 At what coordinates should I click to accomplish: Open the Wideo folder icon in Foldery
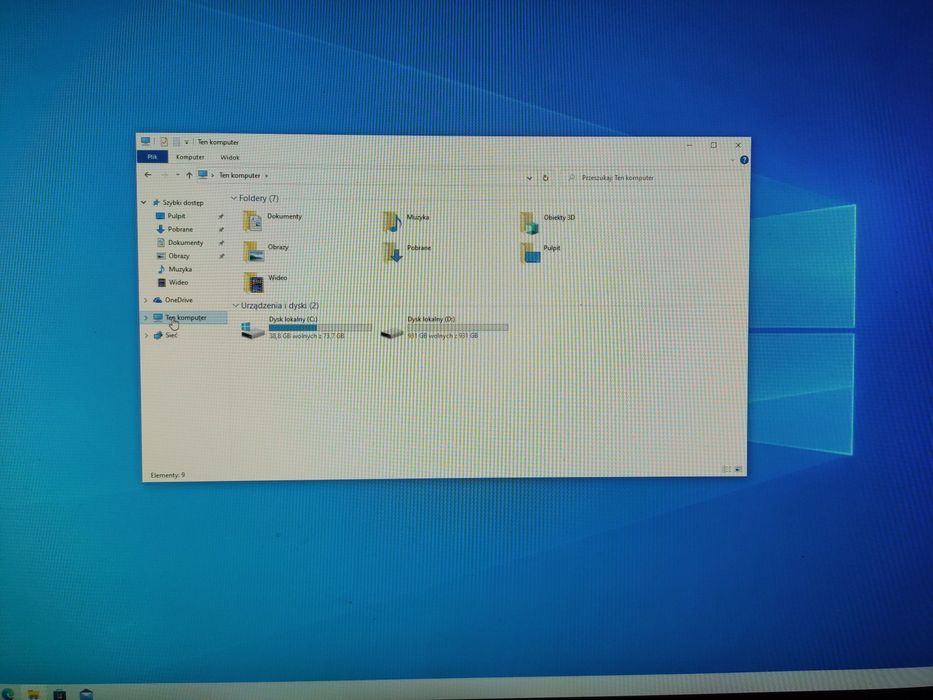tap(254, 283)
